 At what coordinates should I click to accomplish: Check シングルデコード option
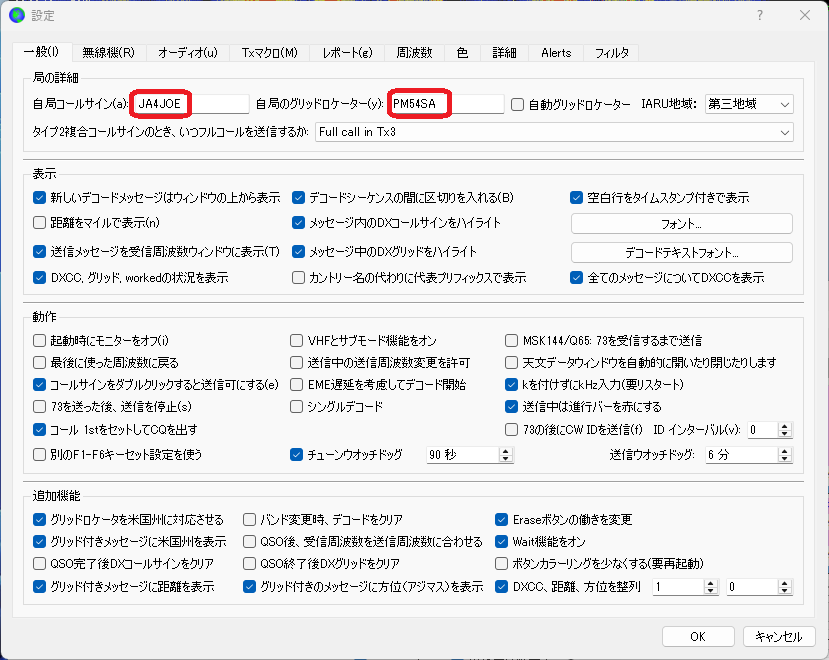click(297, 407)
